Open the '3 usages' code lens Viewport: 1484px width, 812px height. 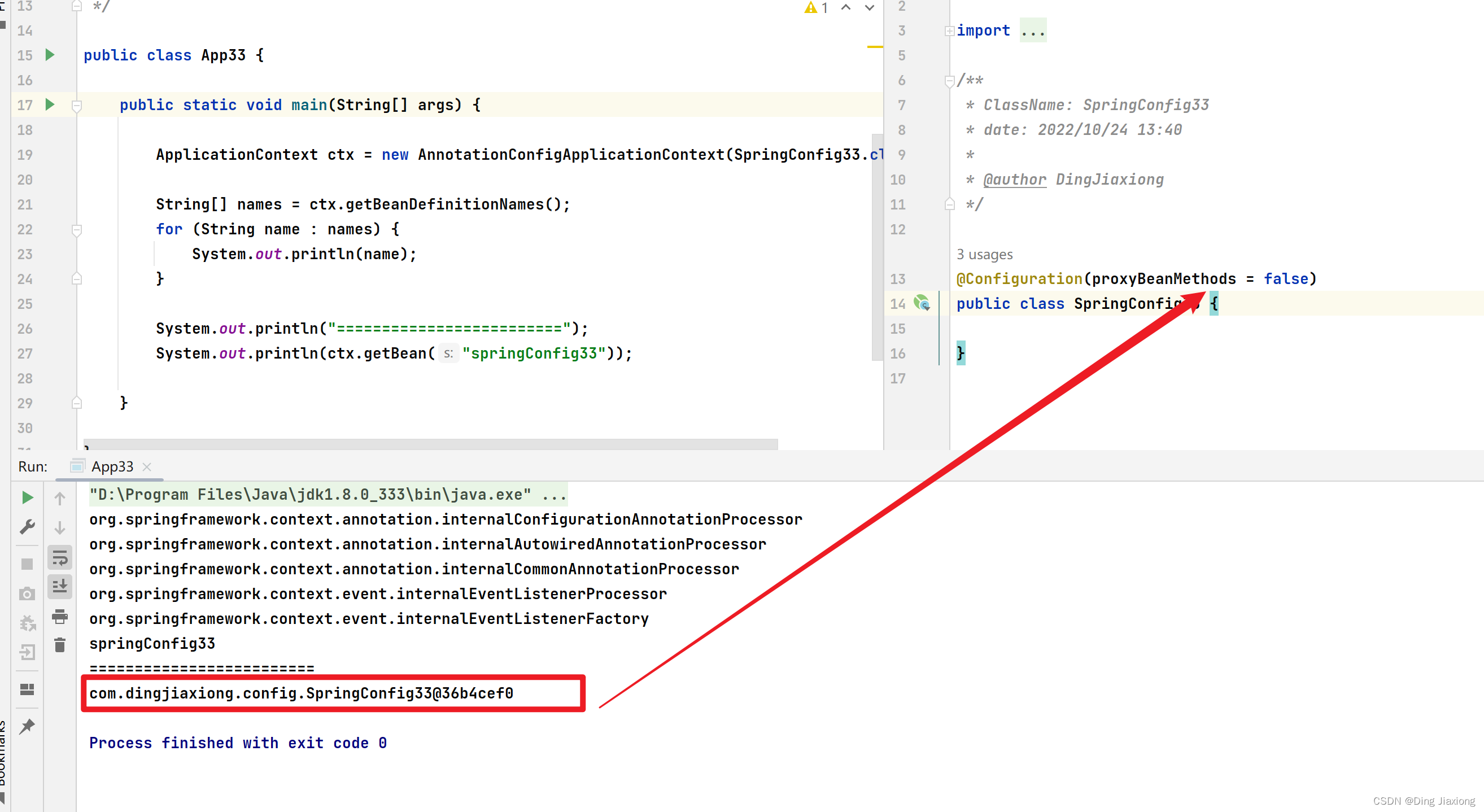(984, 254)
